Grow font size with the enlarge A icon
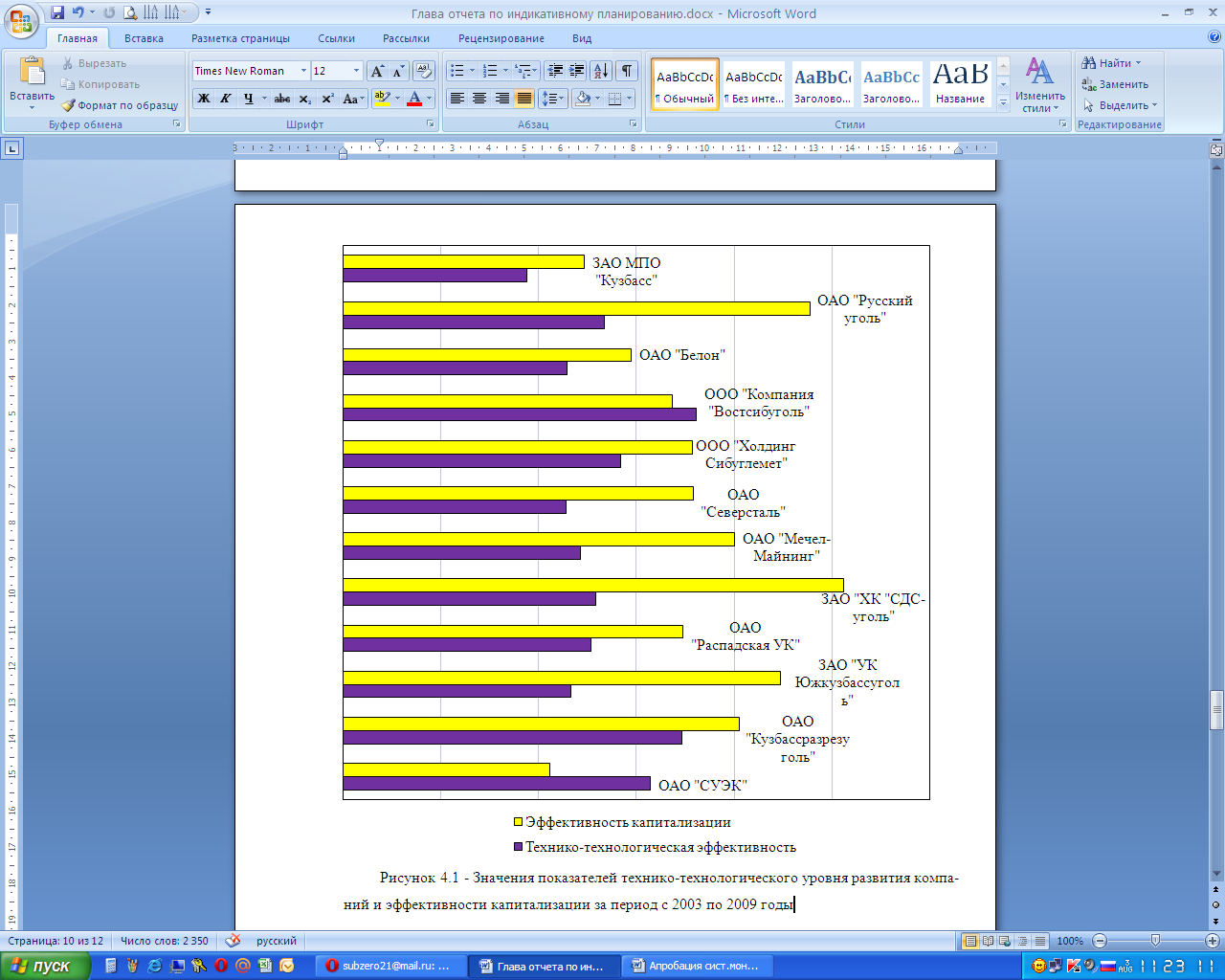The height and width of the screenshot is (980, 1225). 378,71
